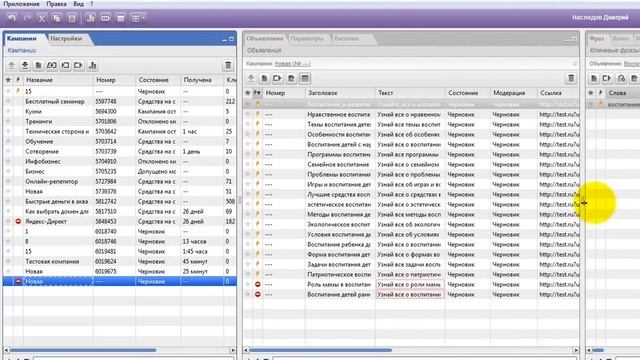Select the Инфобизнес campaign row
The width and height of the screenshot is (640, 360).
tap(120, 162)
